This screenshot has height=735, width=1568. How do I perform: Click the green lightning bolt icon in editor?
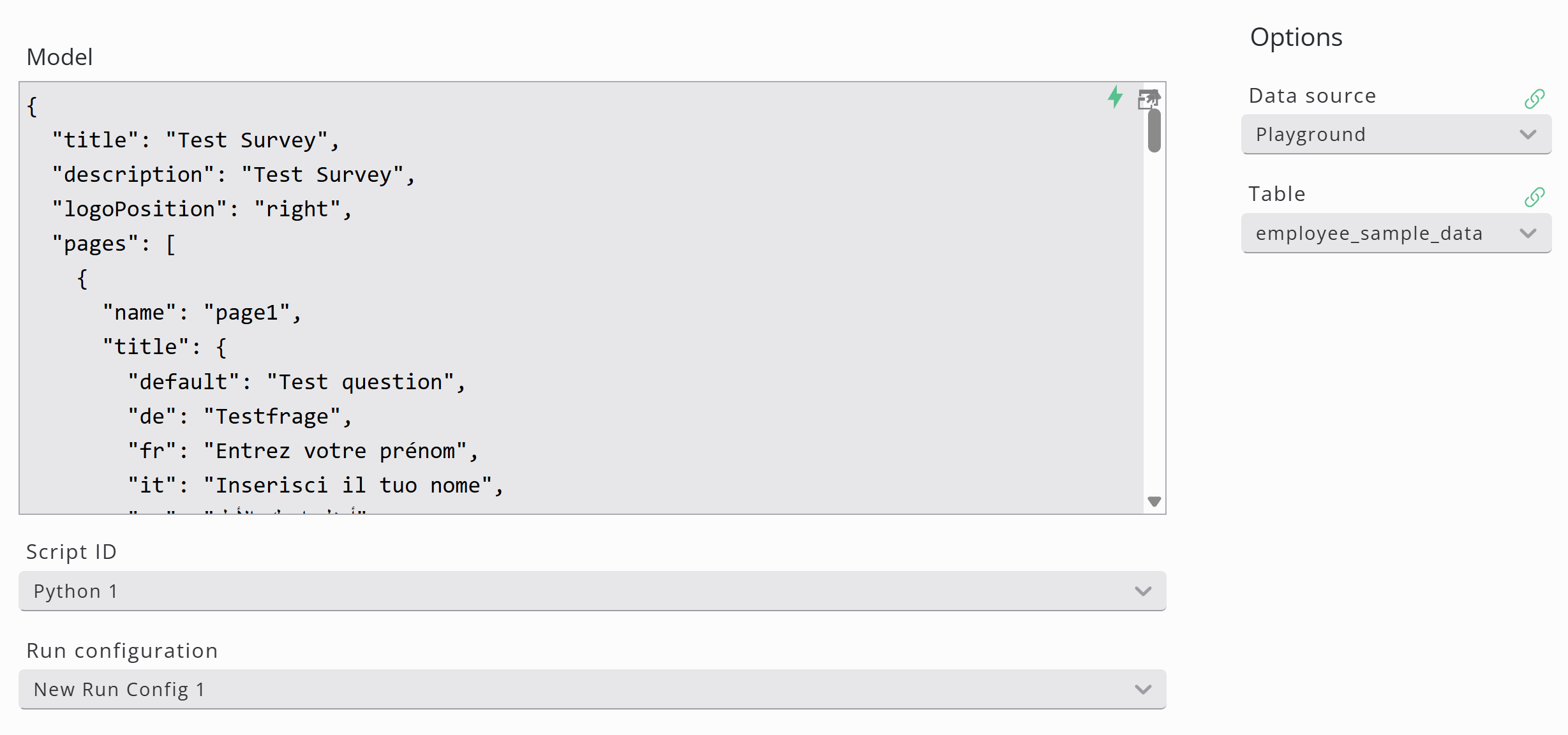pos(1115,97)
